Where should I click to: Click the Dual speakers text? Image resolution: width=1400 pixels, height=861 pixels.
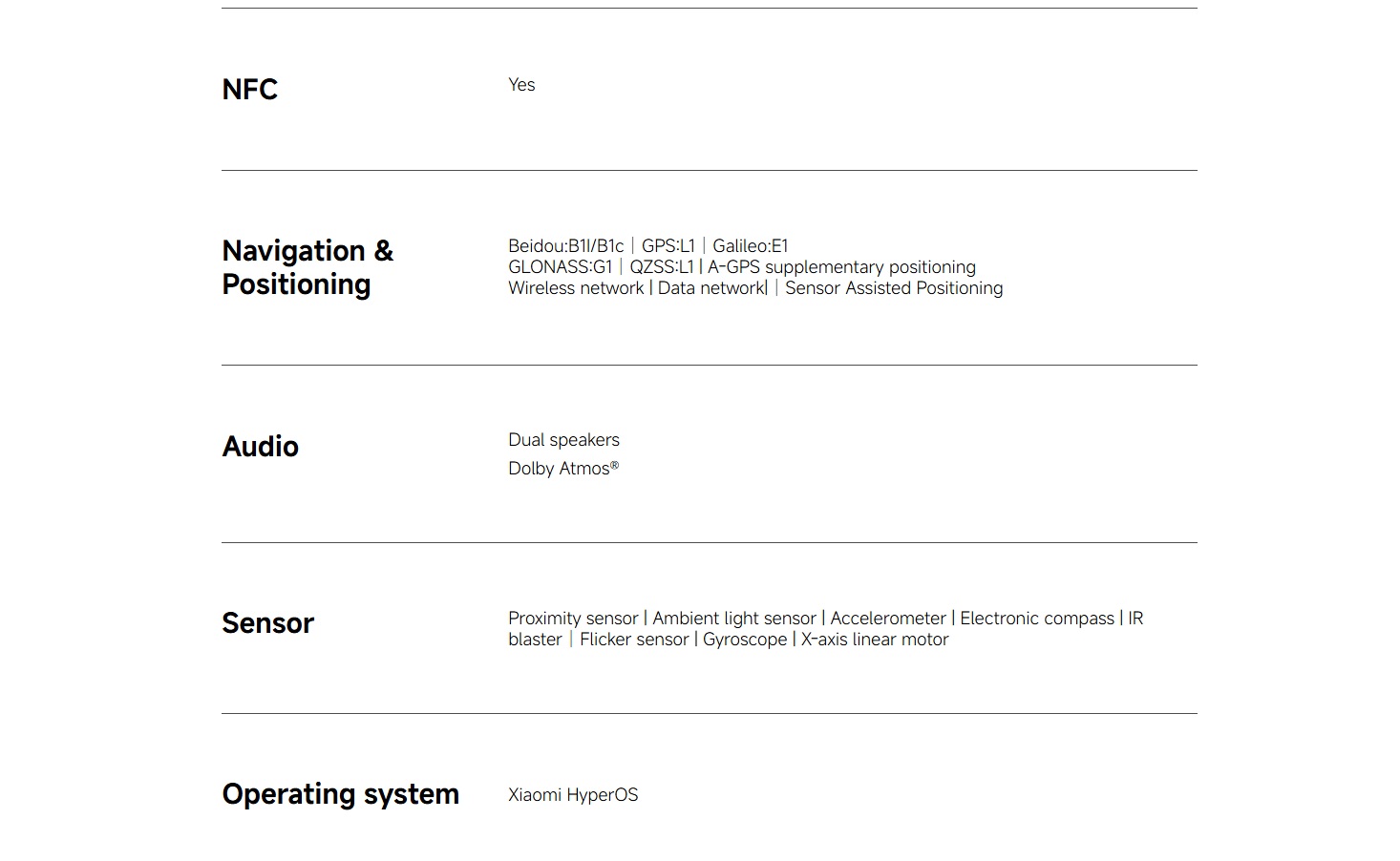click(563, 440)
